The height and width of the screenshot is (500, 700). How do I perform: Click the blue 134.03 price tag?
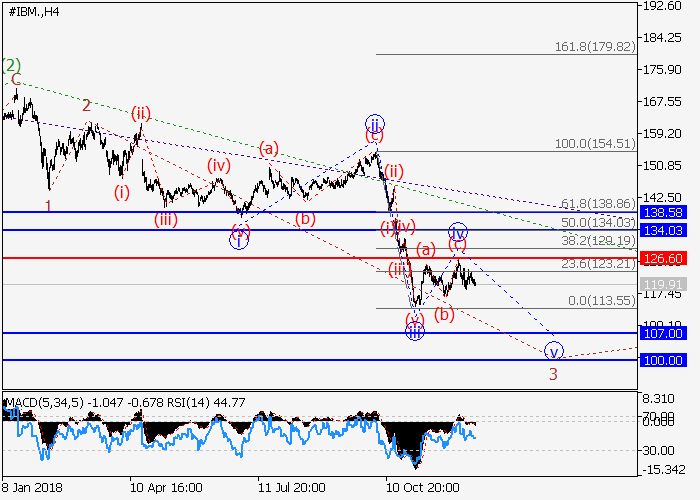pyautogui.click(x=663, y=231)
